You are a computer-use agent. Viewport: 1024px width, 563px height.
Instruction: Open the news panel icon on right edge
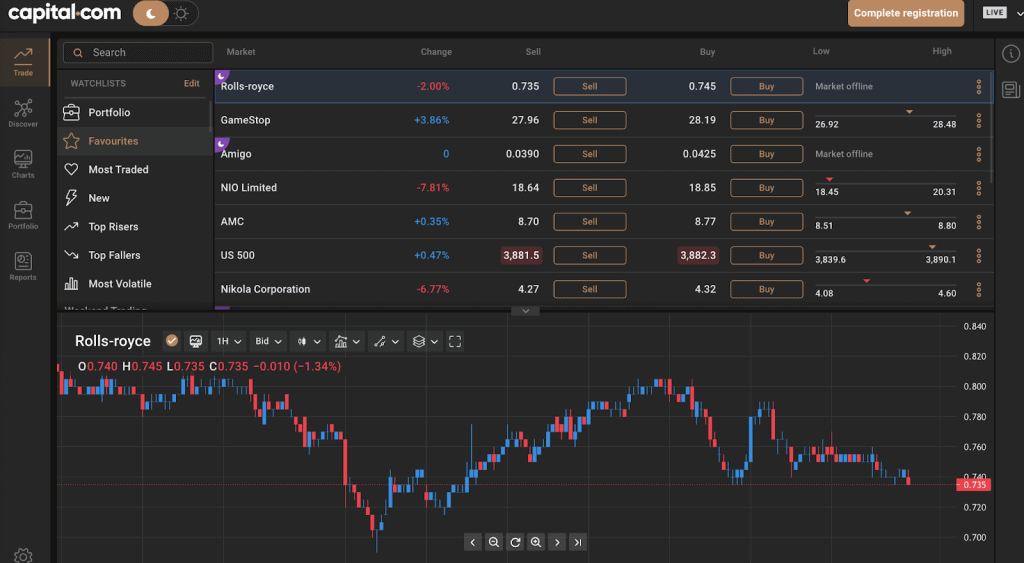coord(1010,89)
